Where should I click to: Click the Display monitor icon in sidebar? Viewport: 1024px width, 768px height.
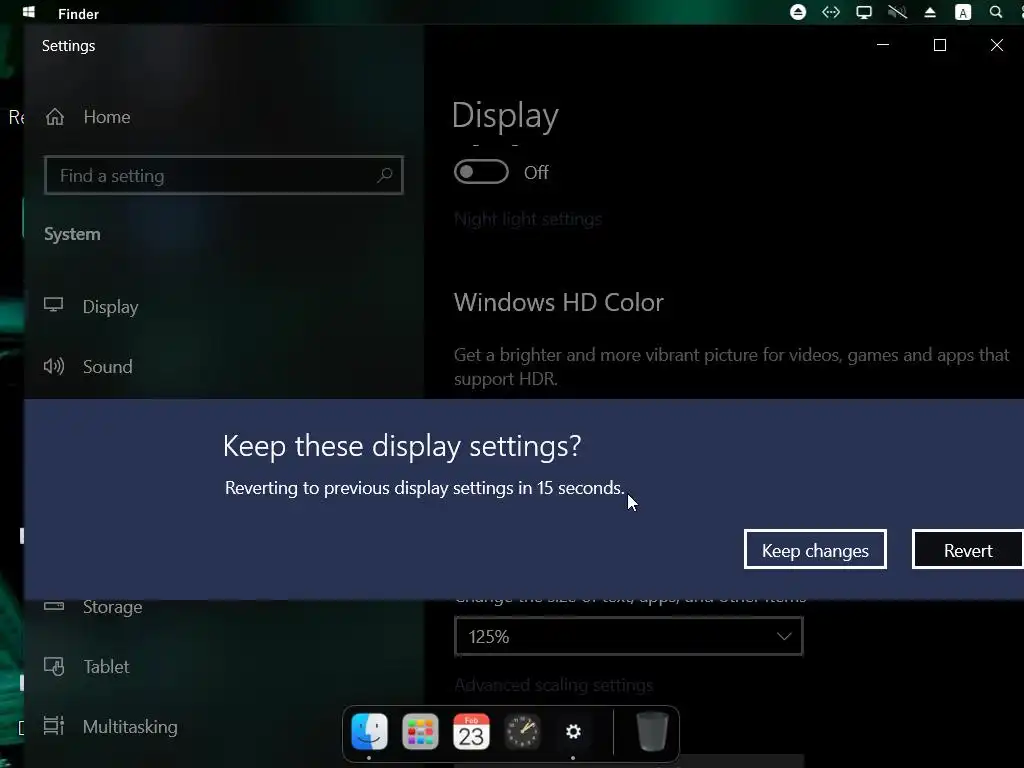pos(54,305)
